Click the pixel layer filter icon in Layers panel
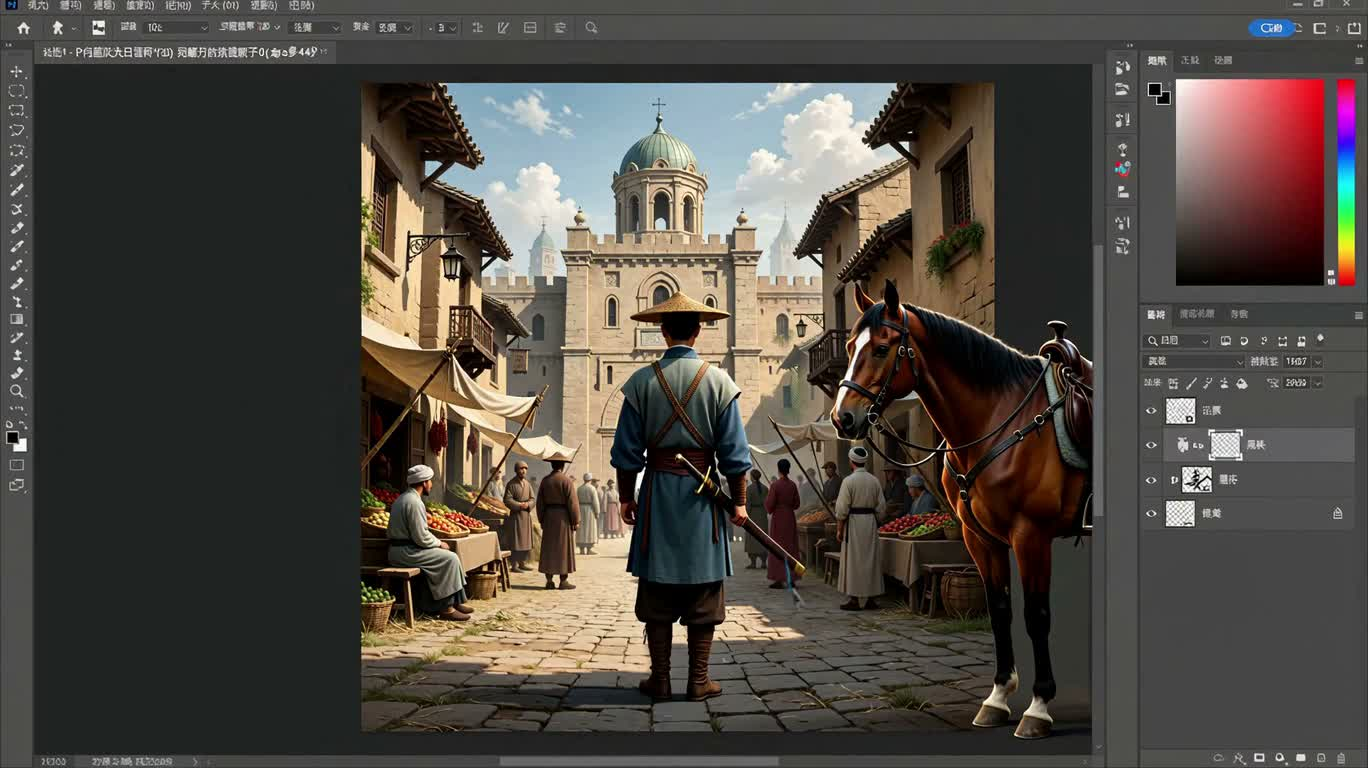Image resolution: width=1368 pixels, height=768 pixels. point(1226,340)
